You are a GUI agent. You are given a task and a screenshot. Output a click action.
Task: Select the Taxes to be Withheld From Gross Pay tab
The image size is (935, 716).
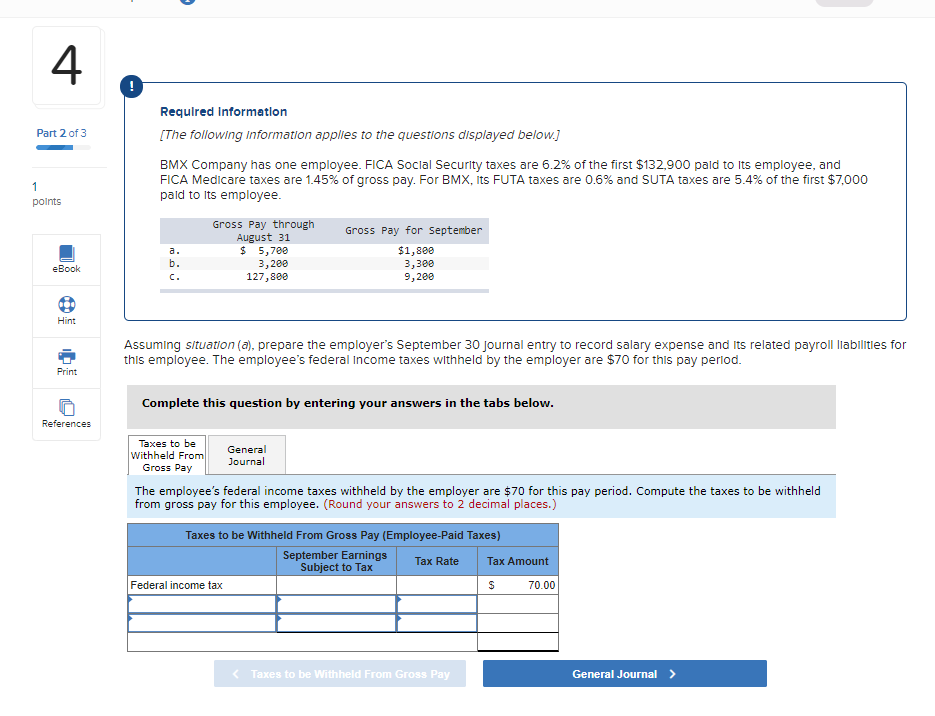pos(167,455)
